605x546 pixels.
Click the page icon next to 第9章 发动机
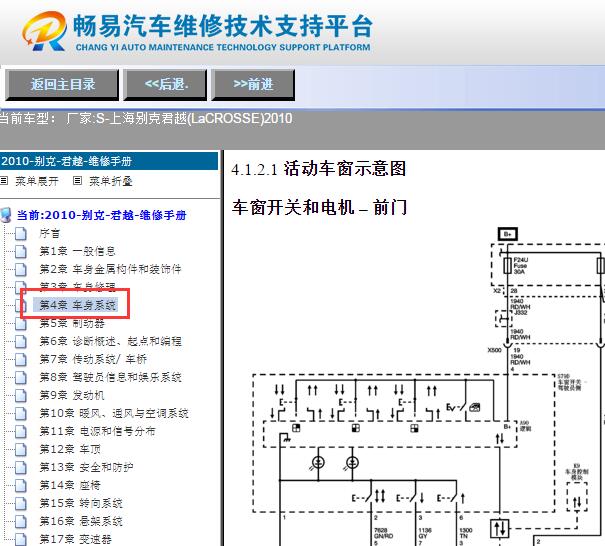click(x=21, y=396)
